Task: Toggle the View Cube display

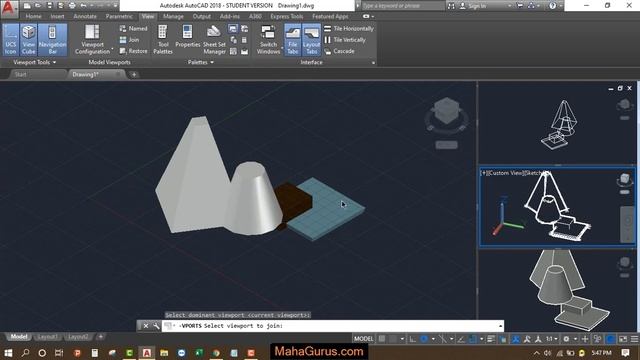Action: point(29,40)
